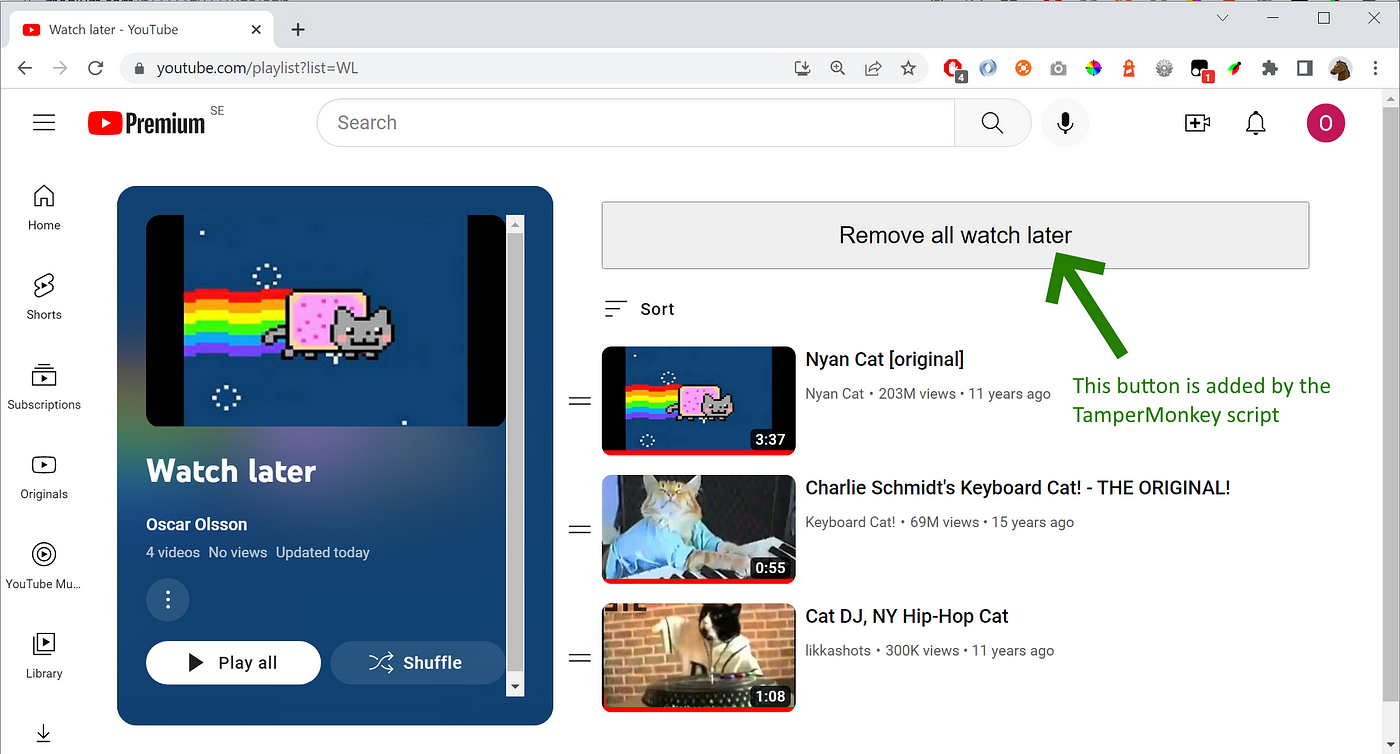Click the color wheel extension icon
The width and height of the screenshot is (1400, 754).
(x=1094, y=68)
